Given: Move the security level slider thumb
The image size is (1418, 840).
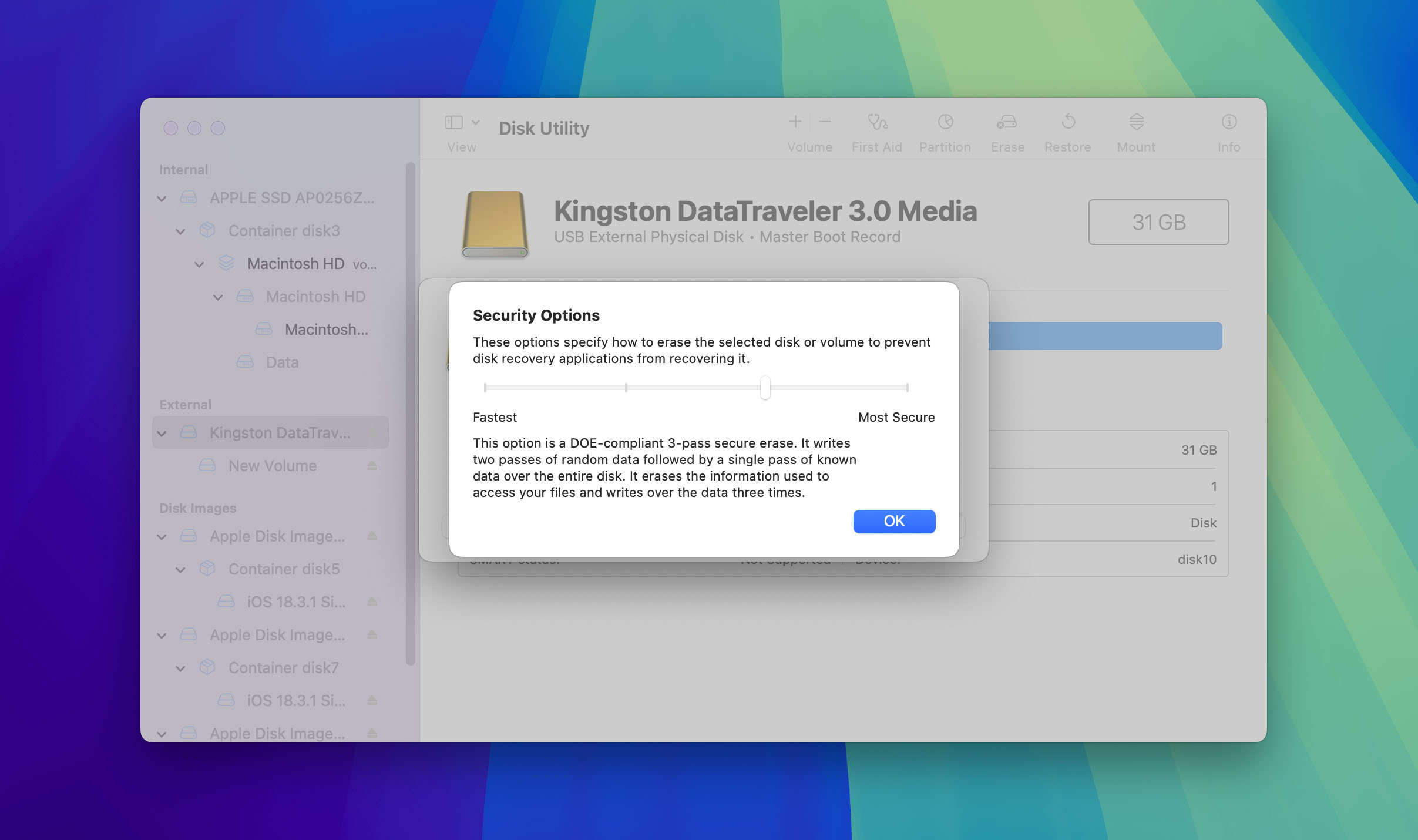Looking at the screenshot, I should (765, 388).
